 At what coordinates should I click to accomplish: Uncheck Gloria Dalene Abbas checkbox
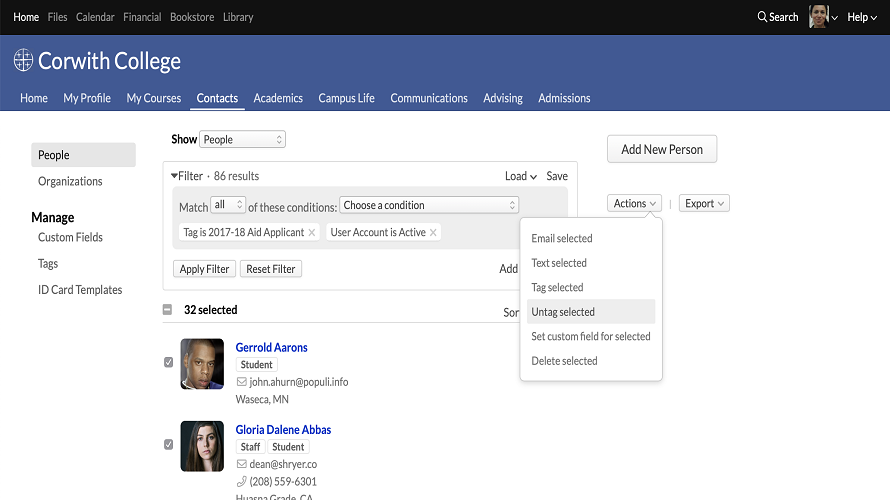pyautogui.click(x=168, y=444)
